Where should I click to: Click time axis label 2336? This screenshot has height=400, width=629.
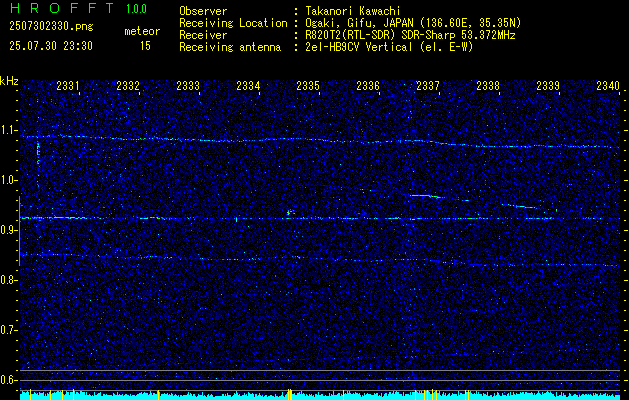(368, 86)
